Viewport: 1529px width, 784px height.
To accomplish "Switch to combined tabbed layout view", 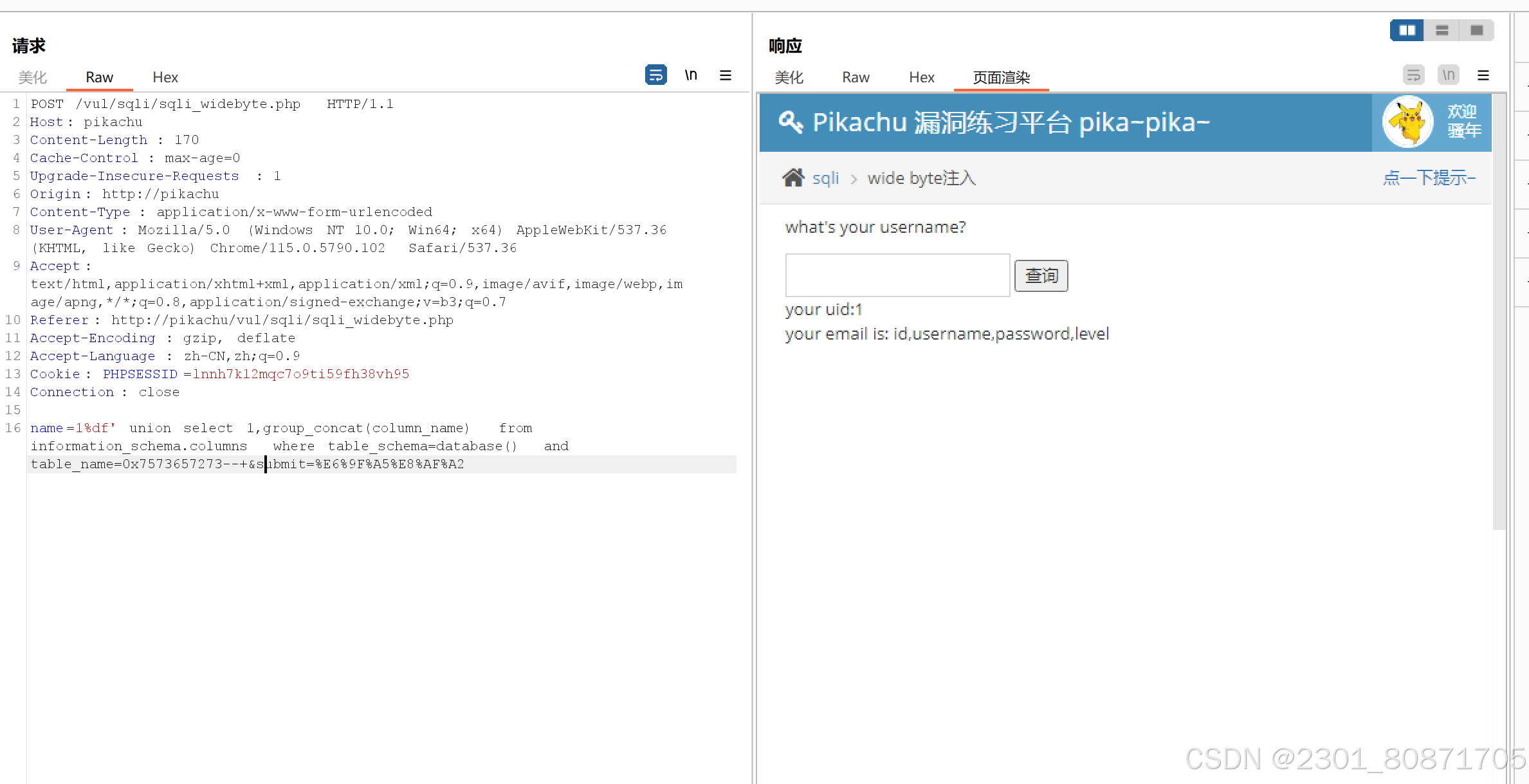I will [1476, 30].
